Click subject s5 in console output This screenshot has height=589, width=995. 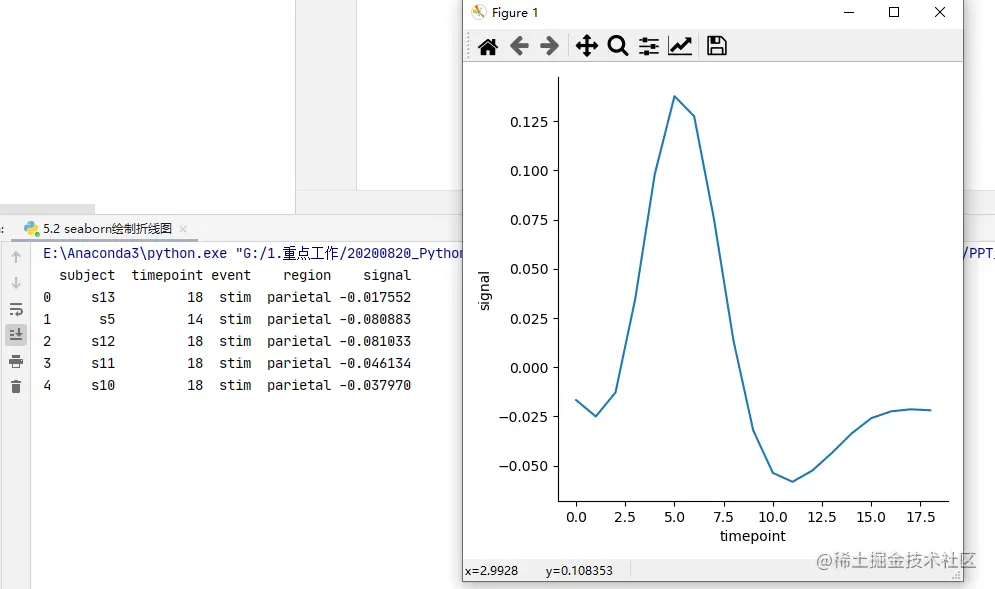tap(107, 319)
